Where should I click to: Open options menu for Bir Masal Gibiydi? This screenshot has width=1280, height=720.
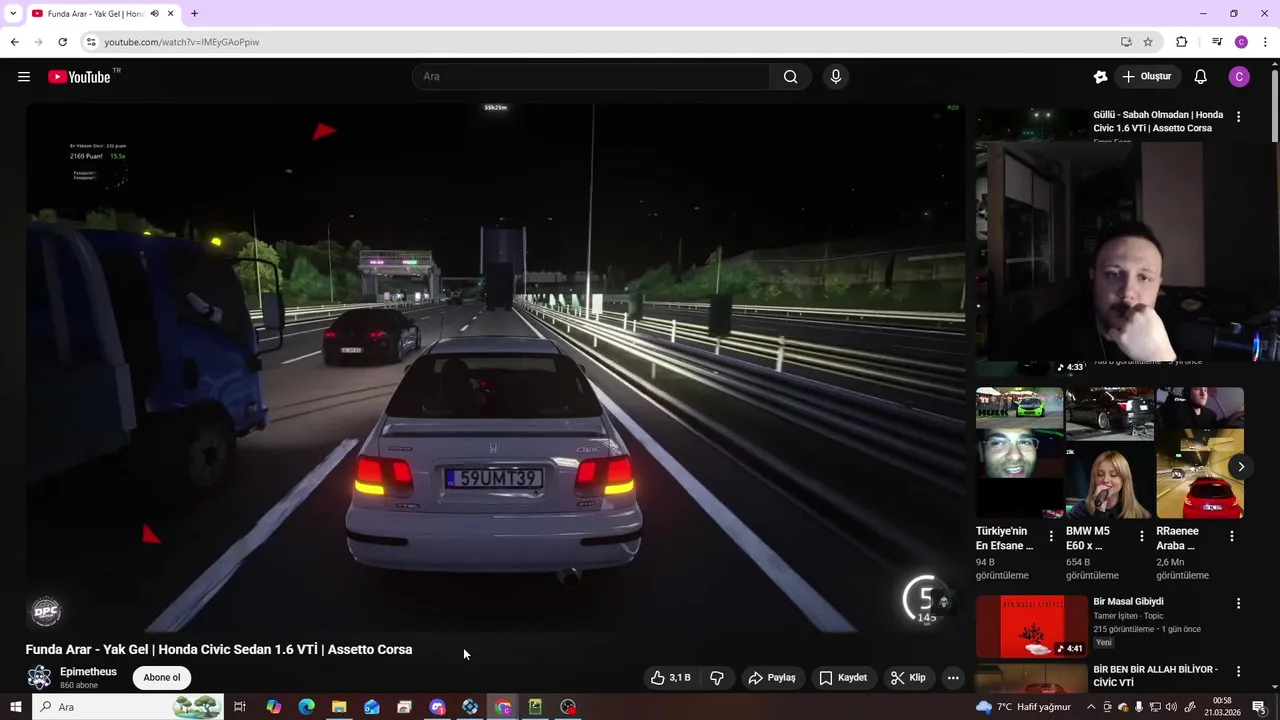(1238, 604)
